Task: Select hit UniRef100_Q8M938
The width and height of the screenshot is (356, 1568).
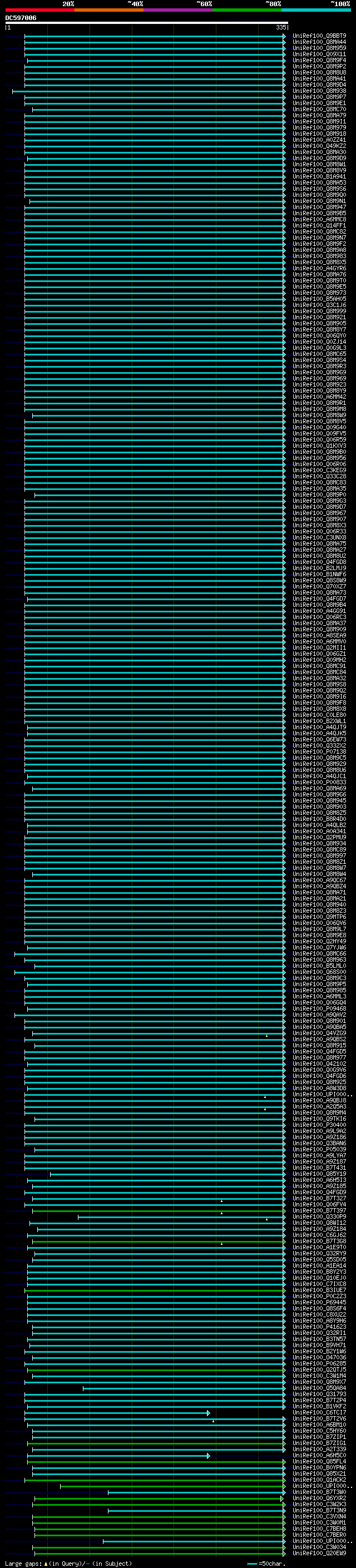Action: coord(319,91)
